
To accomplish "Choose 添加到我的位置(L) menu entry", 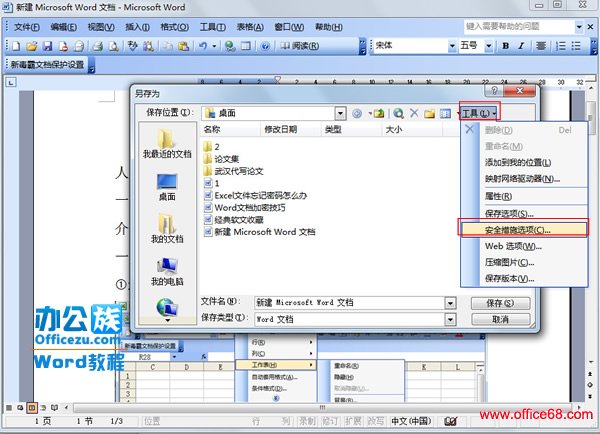I will click(524, 163).
